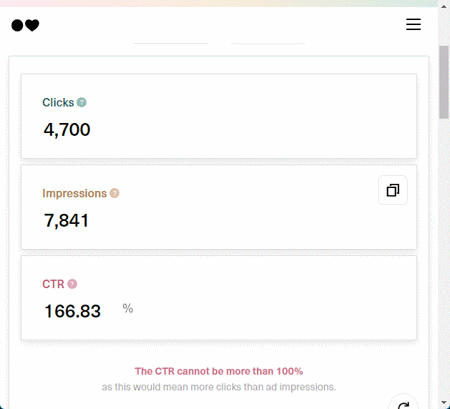450x409 pixels.
Task: Click the reload calculator arrow icon
Action: click(403, 404)
